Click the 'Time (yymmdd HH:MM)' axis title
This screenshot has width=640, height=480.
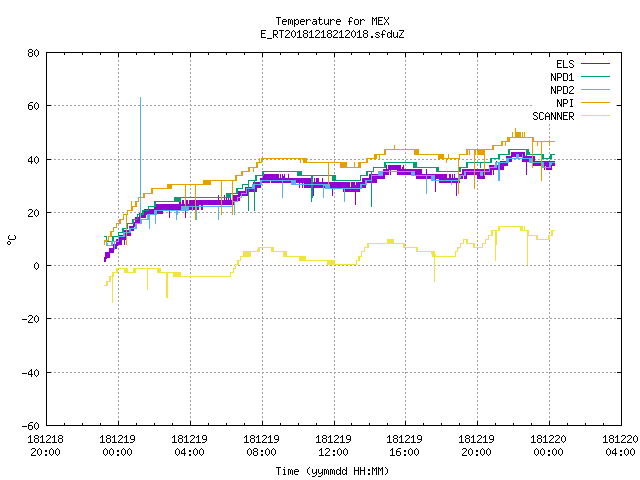click(x=332, y=471)
